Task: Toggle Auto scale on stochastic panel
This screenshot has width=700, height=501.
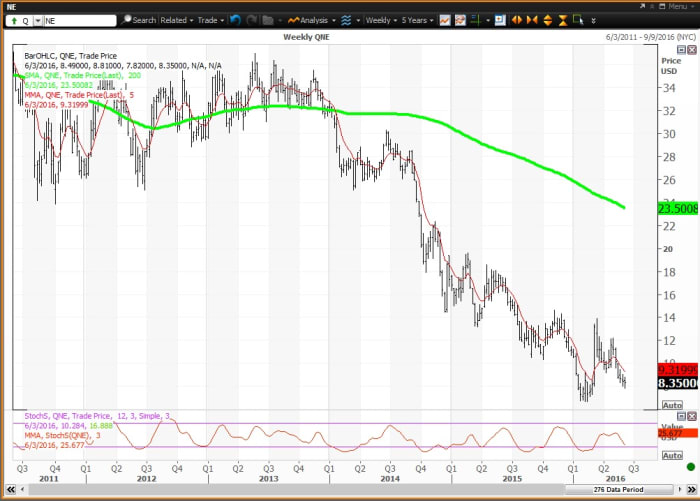Action: 673,455
